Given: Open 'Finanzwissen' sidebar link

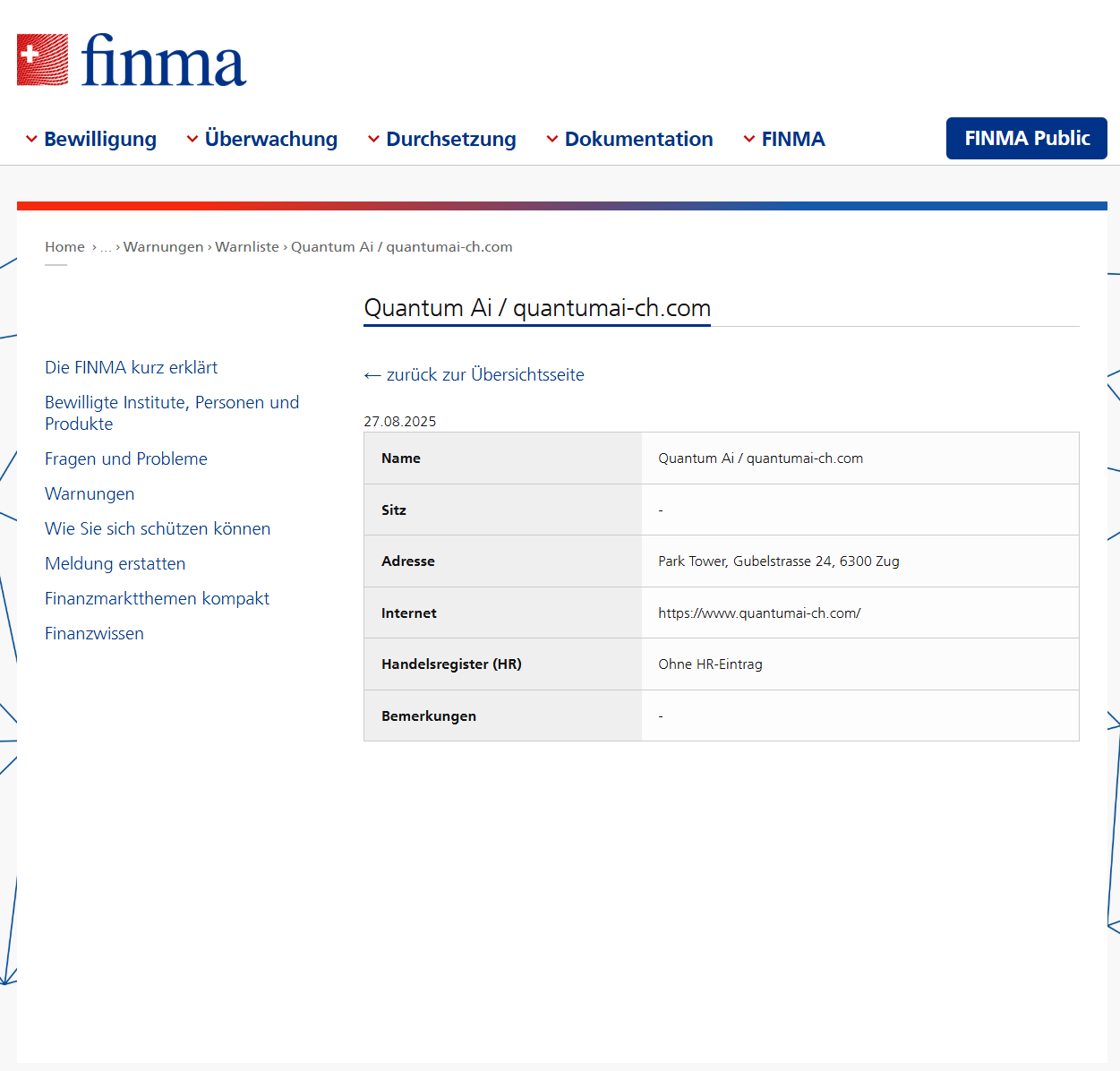Looking at the screenshot, I should pos(94,633).
